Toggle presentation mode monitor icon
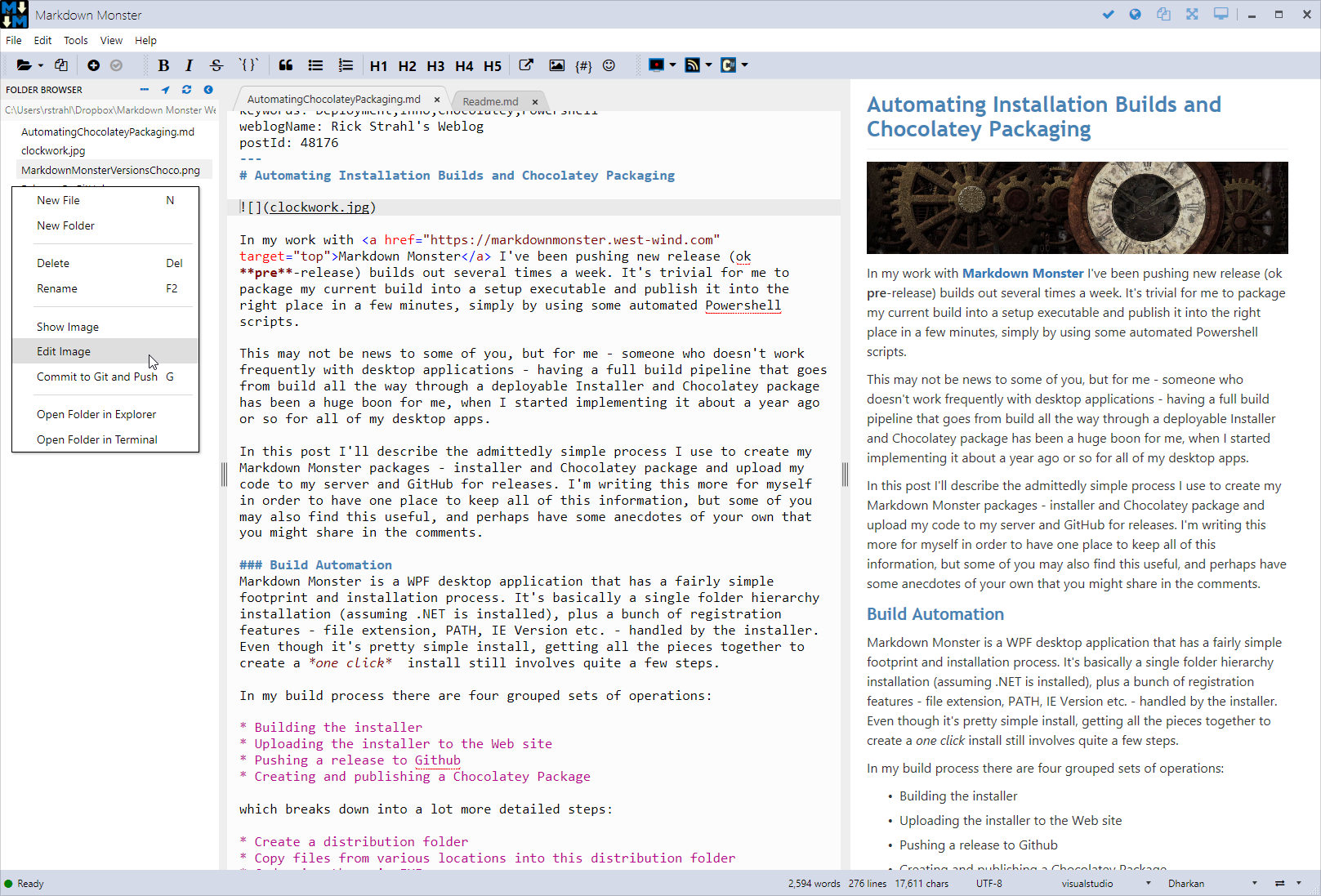This screenshot has height=896, width=1321. click(1221, 15)
